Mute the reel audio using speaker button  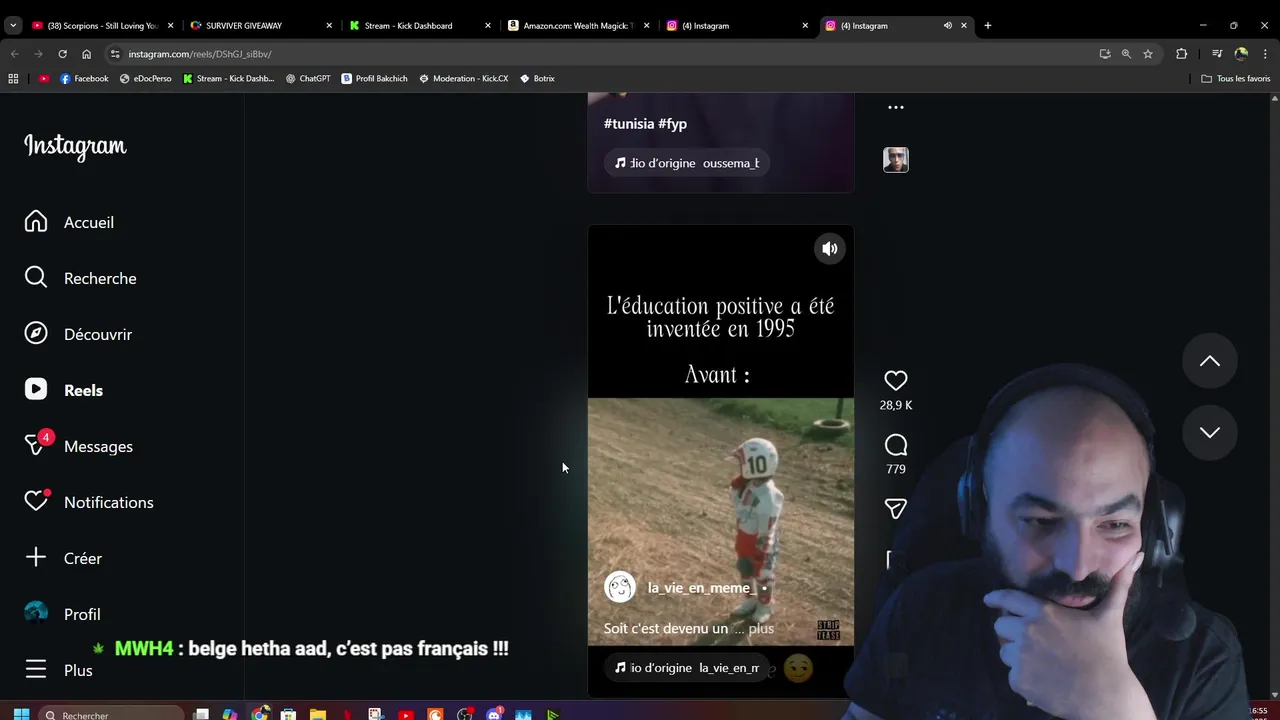[830, 249]
